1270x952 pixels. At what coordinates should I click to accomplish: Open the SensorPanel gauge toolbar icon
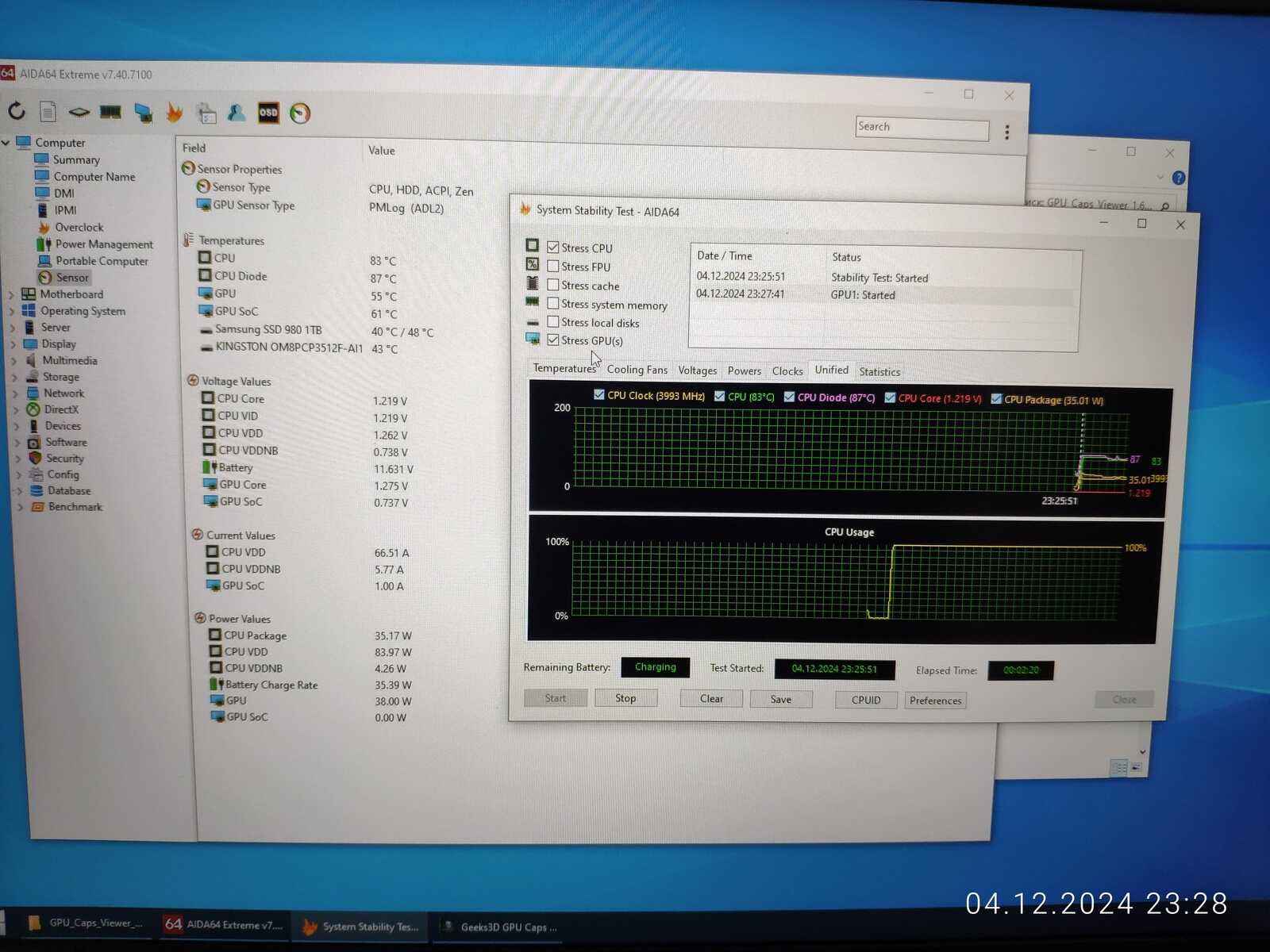tap(300, 113)
